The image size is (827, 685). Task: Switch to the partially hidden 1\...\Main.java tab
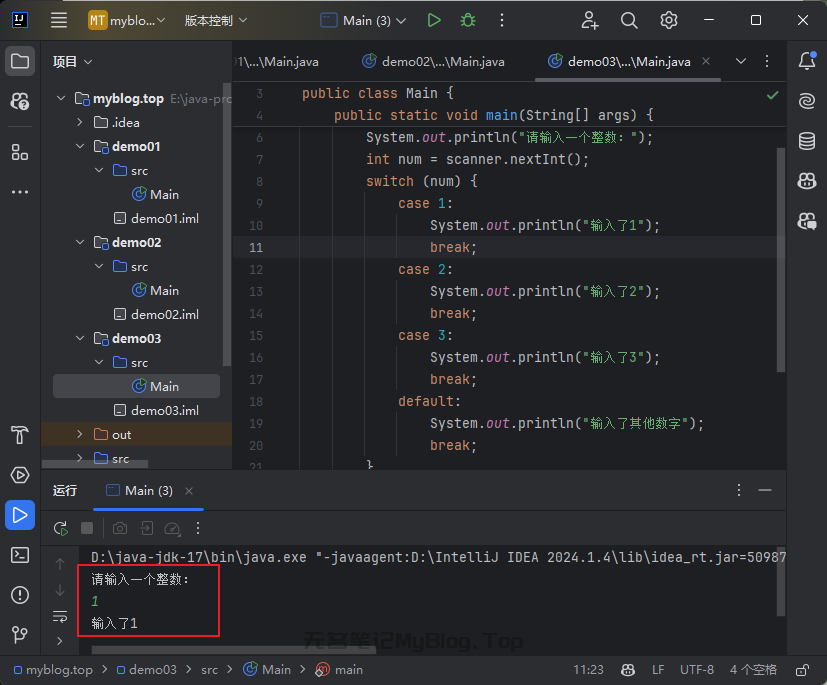[x=278, y=62]
